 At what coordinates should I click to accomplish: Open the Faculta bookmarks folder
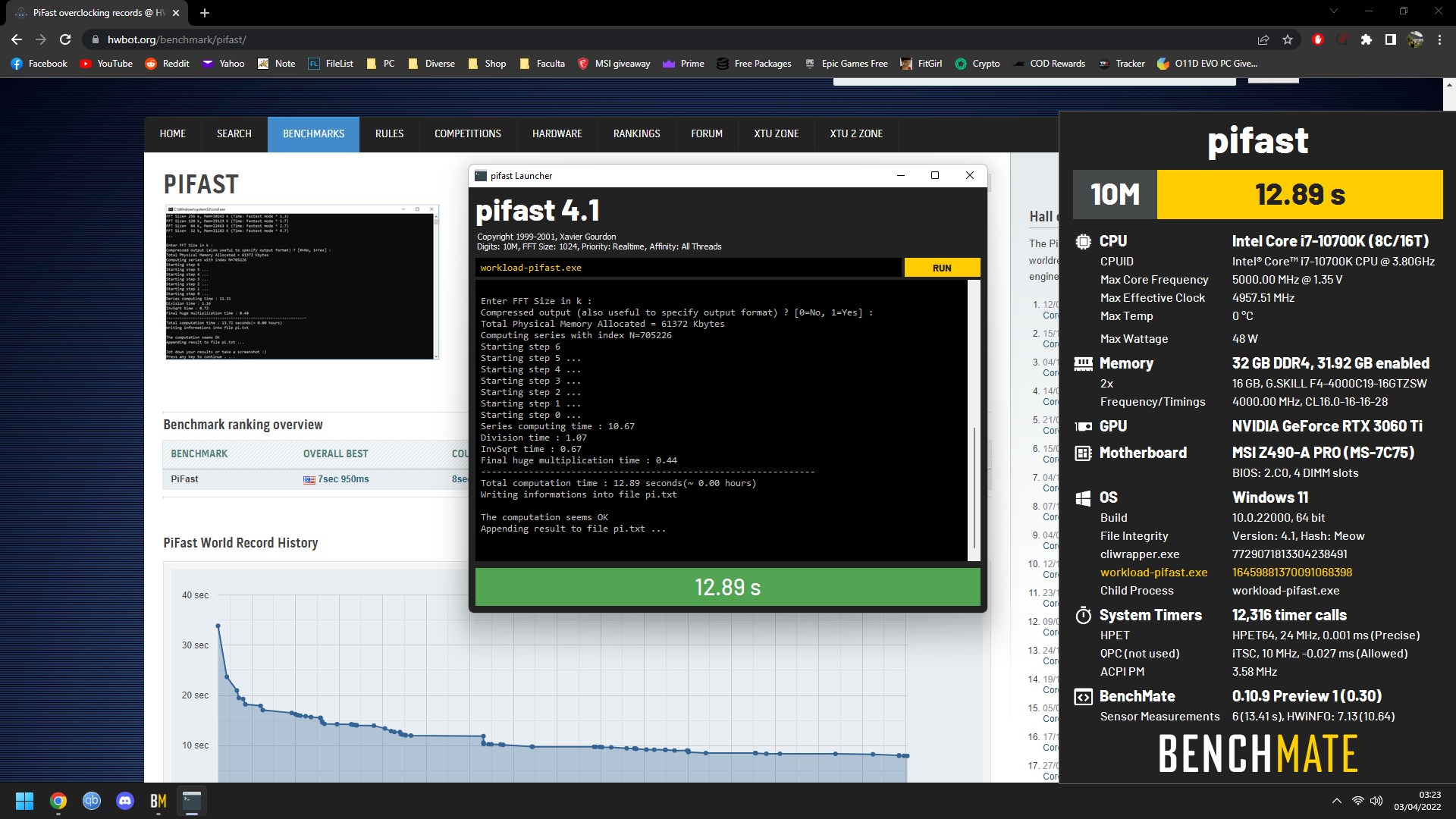coord(542,64)
